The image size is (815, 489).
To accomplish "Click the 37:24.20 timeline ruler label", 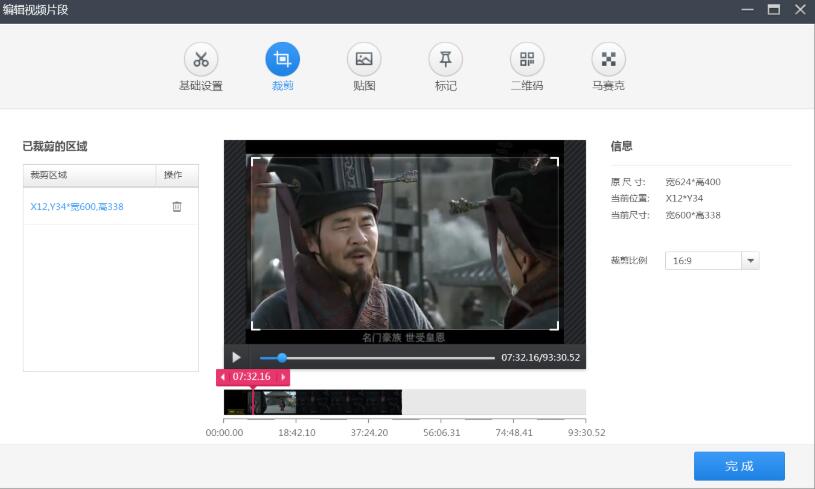I will coord(369,432).
